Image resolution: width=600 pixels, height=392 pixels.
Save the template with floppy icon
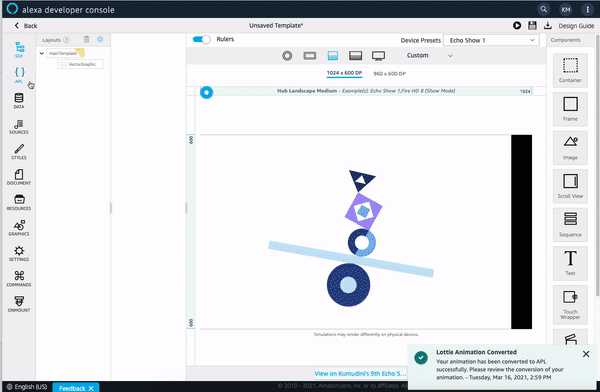coord(532,26)
